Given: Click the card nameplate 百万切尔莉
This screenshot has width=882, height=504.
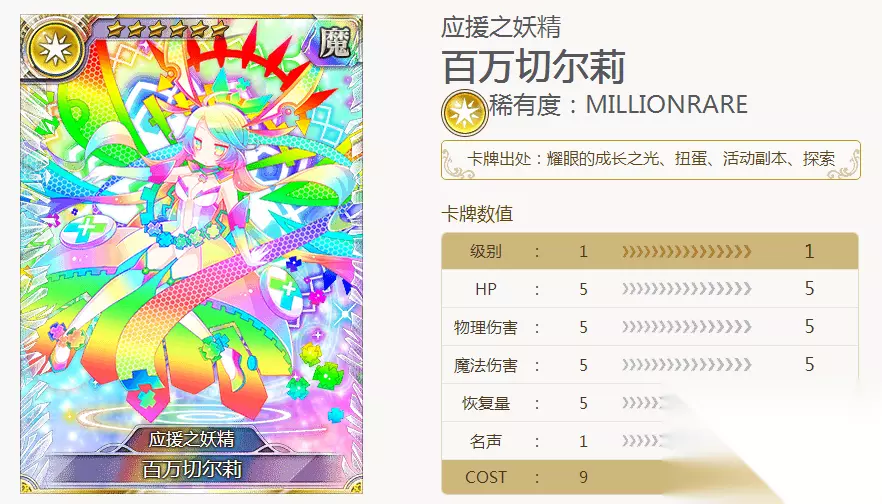Looking at the screenshot, I should (192, 469).
